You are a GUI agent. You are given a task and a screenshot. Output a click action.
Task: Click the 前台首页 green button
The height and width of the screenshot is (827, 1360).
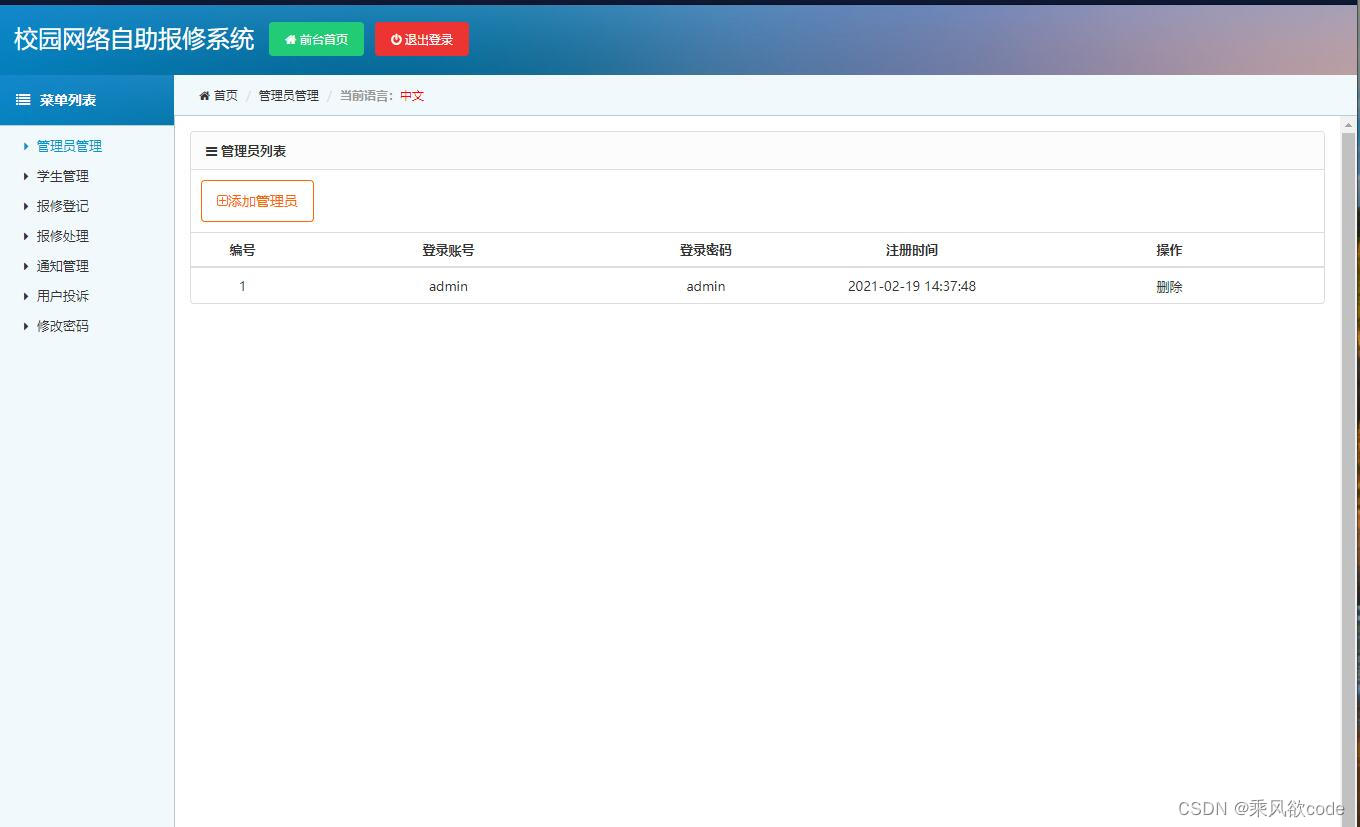pyautogui.click(x=316, y=39)
